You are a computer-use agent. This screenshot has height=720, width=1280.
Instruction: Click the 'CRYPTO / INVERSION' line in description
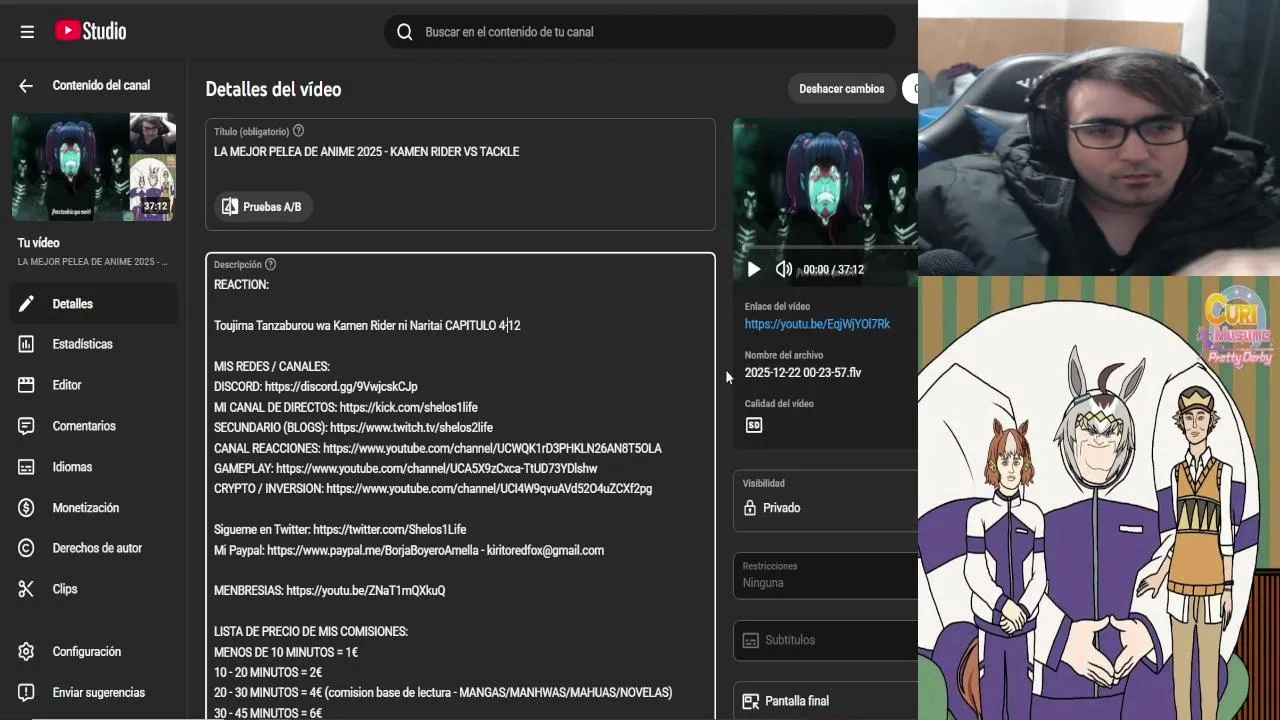click(x=433, y=489)
